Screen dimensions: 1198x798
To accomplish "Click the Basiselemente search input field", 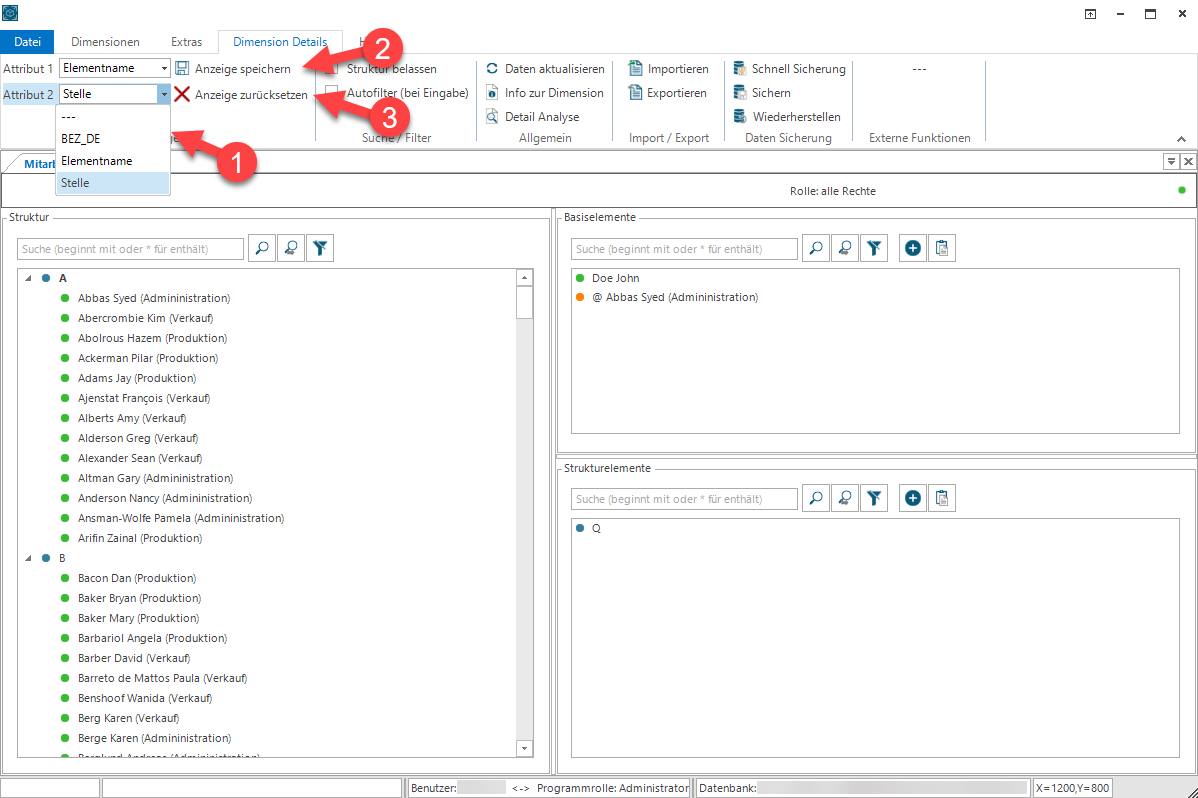I will click(685, 249).
